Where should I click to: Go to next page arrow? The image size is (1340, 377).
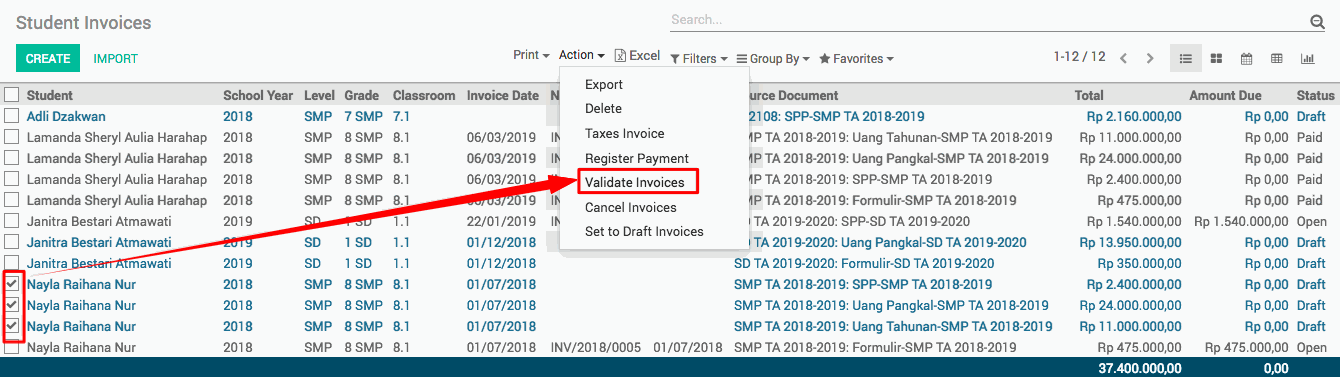(x=1150, y=58)
